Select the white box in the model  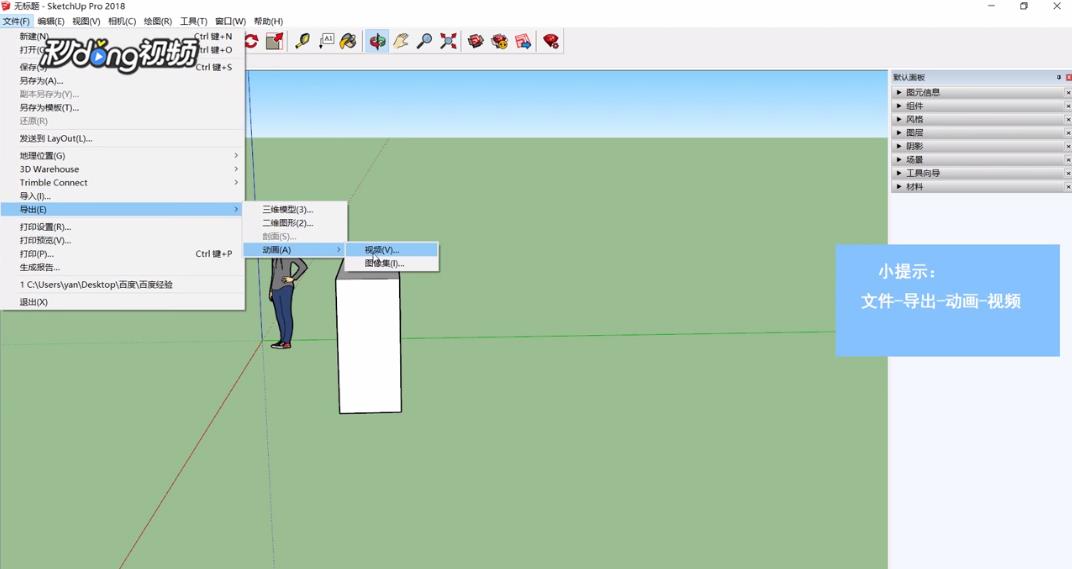click(370, 342)
